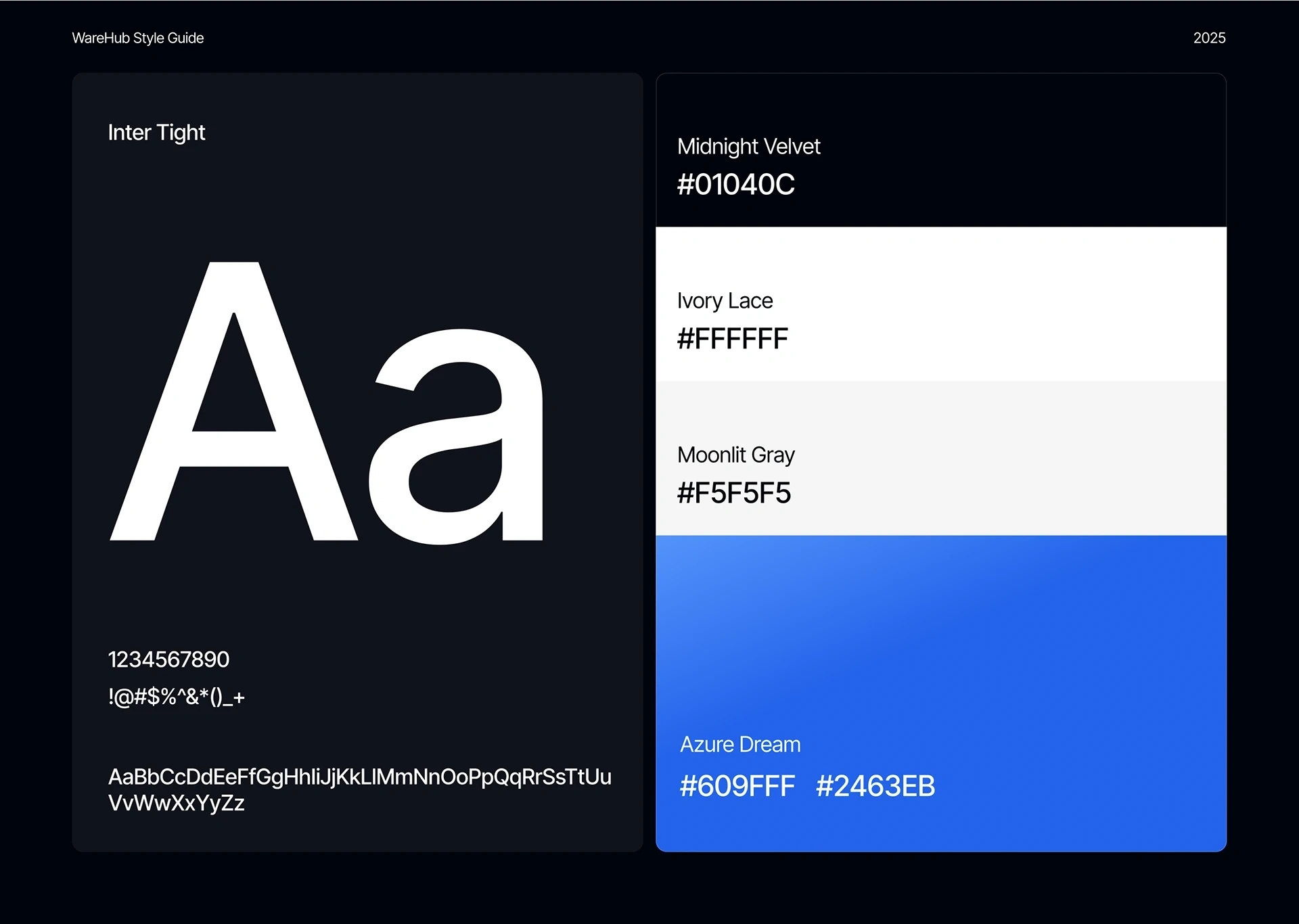Click the #01040C hex code
Image resolution: width=1299 pixels, height=924 pixels.
click(x=735, y=185)
